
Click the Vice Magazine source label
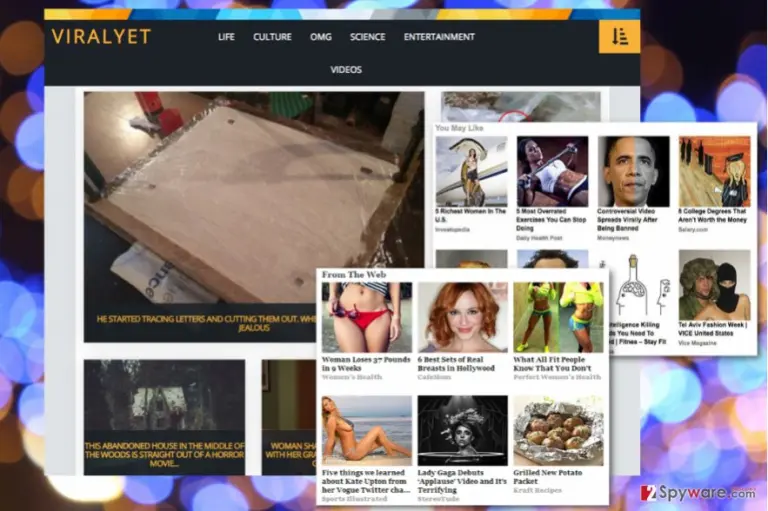[x=697, y=343]
